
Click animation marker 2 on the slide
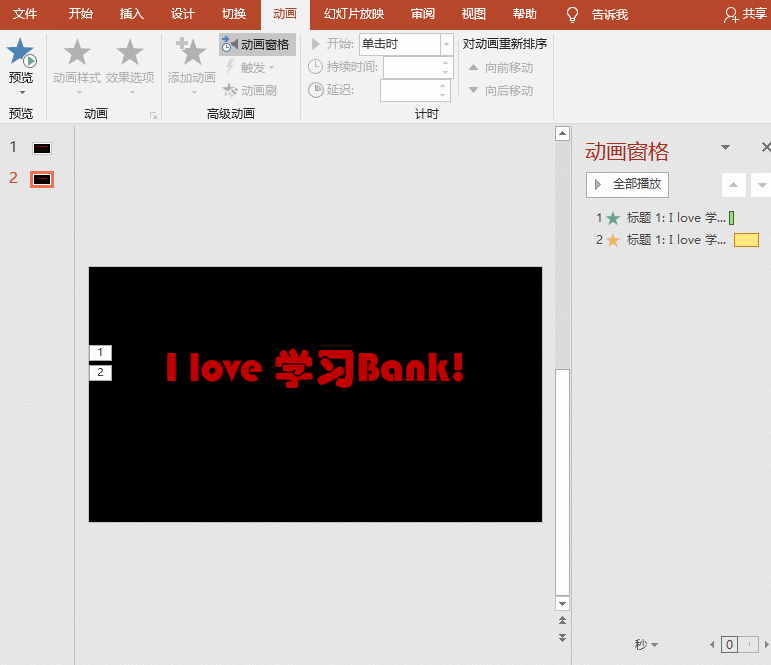(x=100, y=373)
